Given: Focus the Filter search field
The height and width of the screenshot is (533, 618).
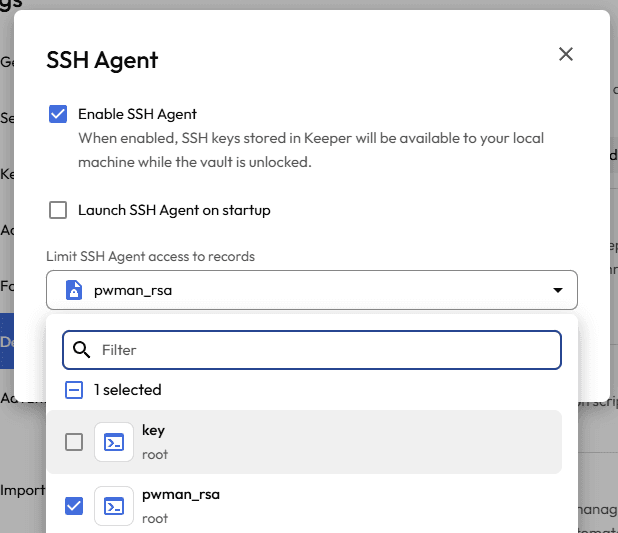Looking at the screenshot, I should (320, 350).
